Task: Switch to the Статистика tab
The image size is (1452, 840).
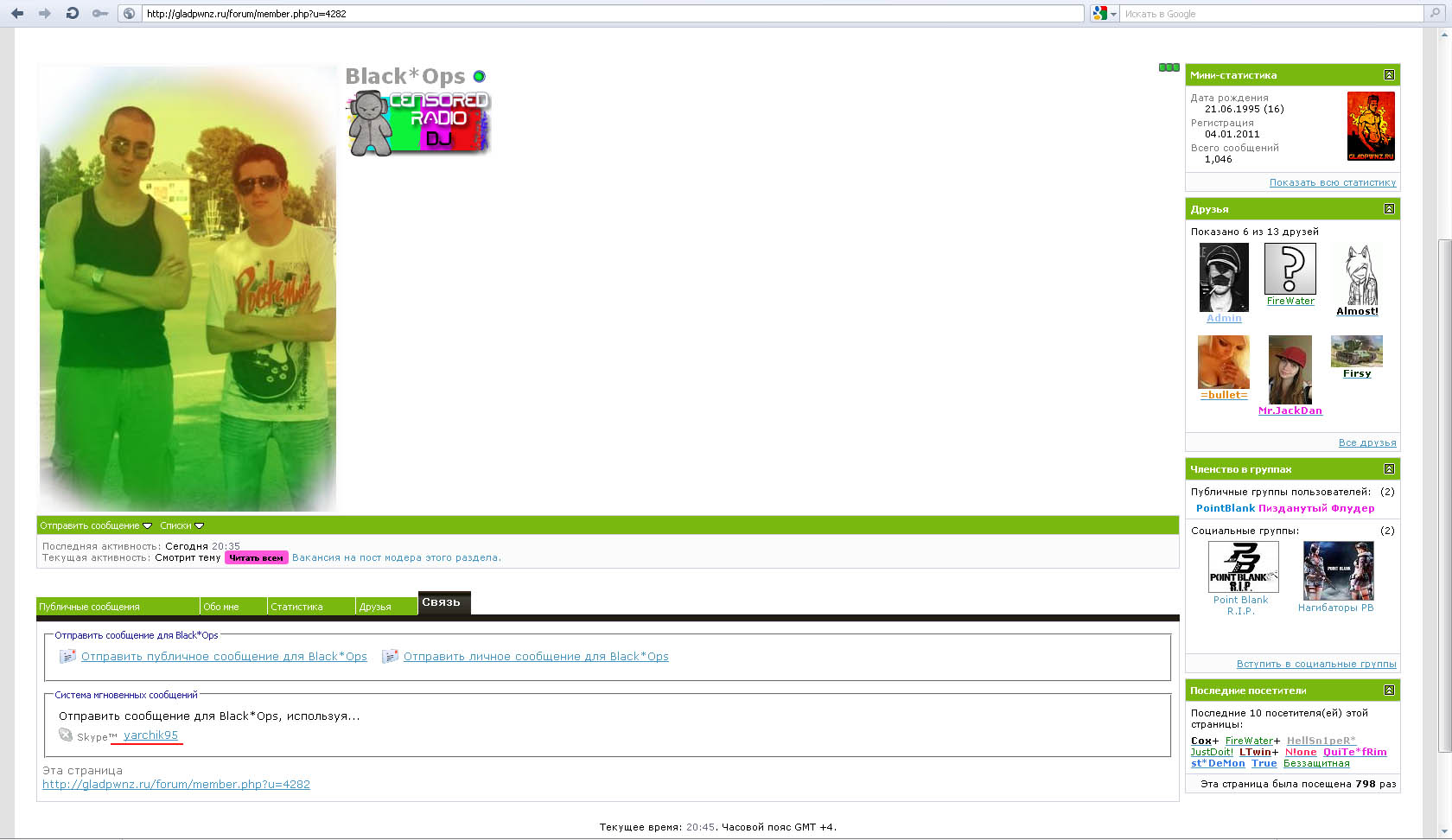Action: pos(311,607)
